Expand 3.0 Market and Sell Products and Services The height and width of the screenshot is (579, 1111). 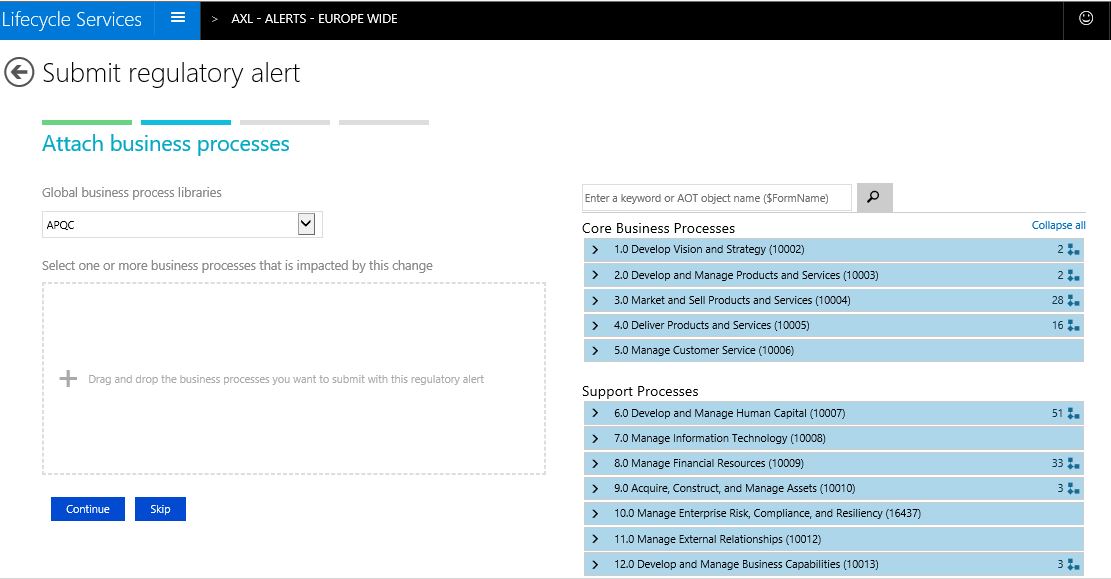tap(595, 300)
